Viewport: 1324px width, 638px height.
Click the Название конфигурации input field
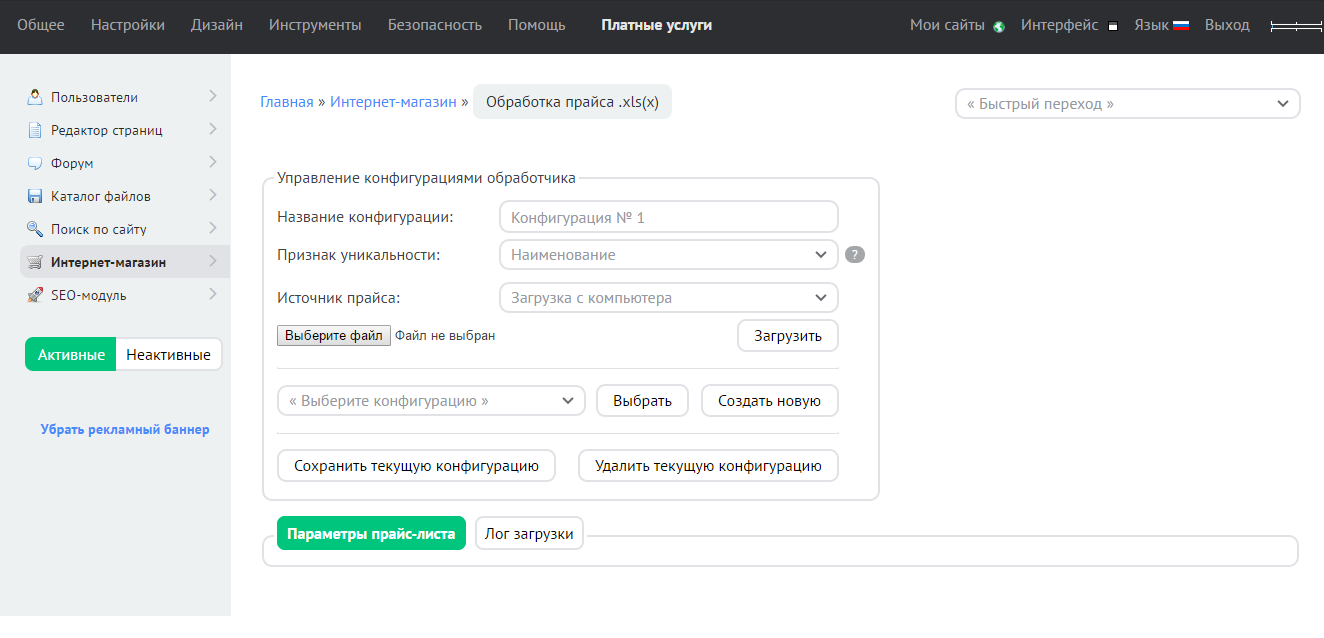coord(668,217)
